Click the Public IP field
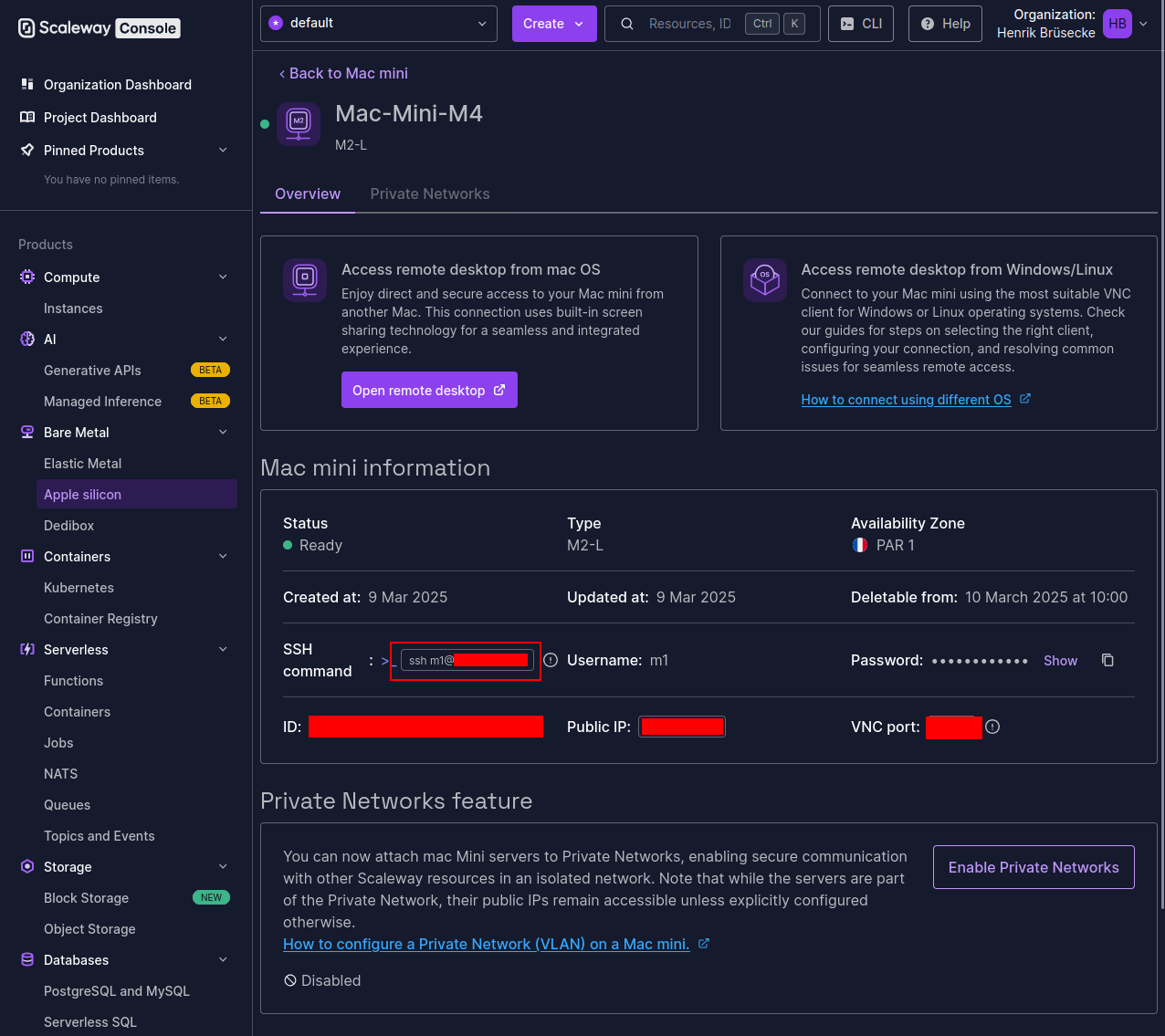 coord(682,727)
